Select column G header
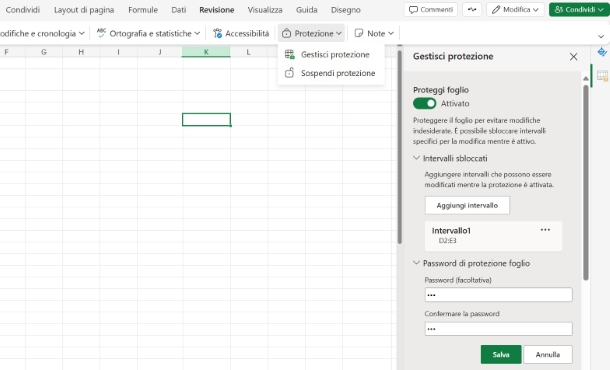The height and width of the screenshot is (370, 610). tap(44, 52)
